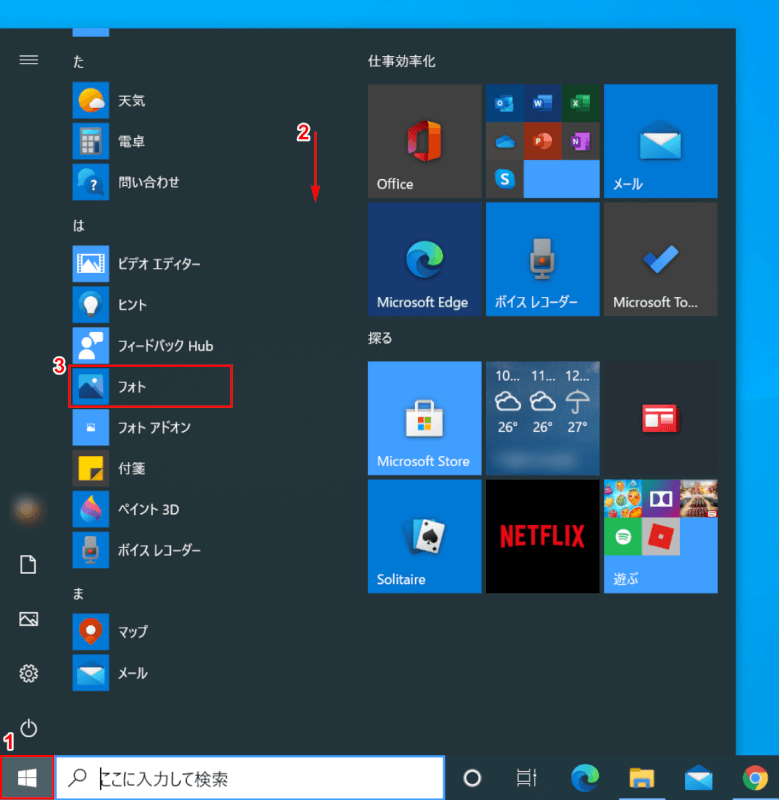779x800 pixels.
Task: Open Roblox in 遊ぶ tile group
Action: click(x=661, y=536)
